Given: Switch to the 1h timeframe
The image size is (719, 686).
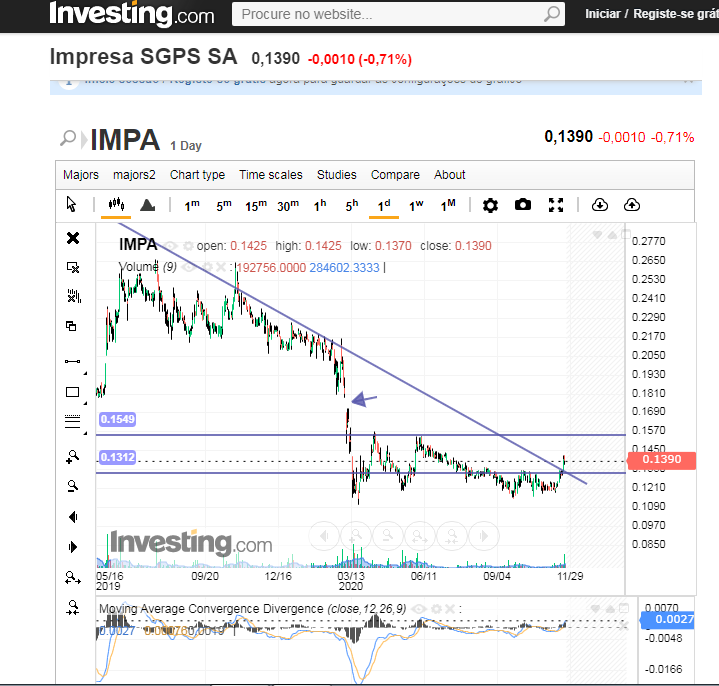Looking at the screenshot, I should point(320,205).
